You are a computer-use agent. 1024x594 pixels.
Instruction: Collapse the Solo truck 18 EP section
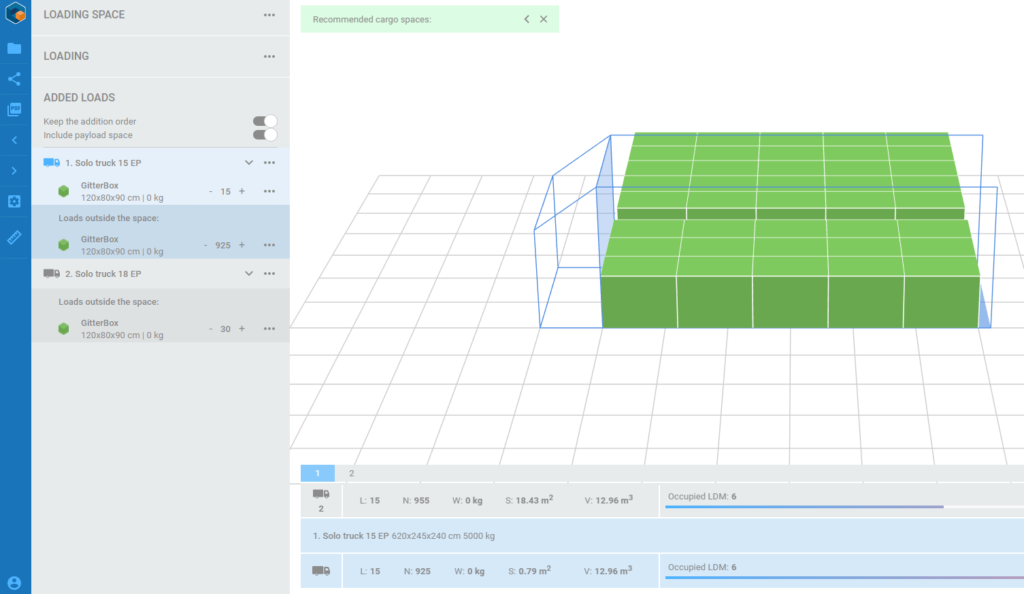pyautogui.click(x=249, y=274)
